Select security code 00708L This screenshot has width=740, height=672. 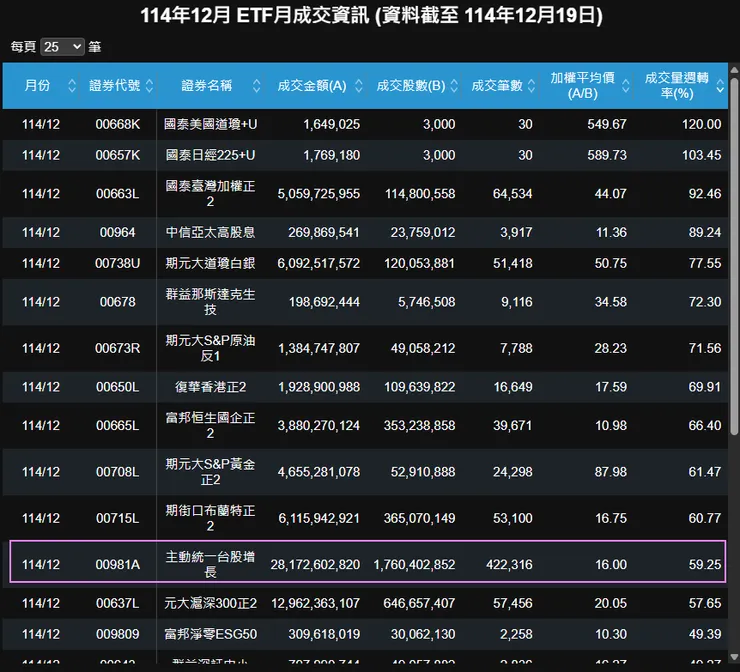(118, 472)
